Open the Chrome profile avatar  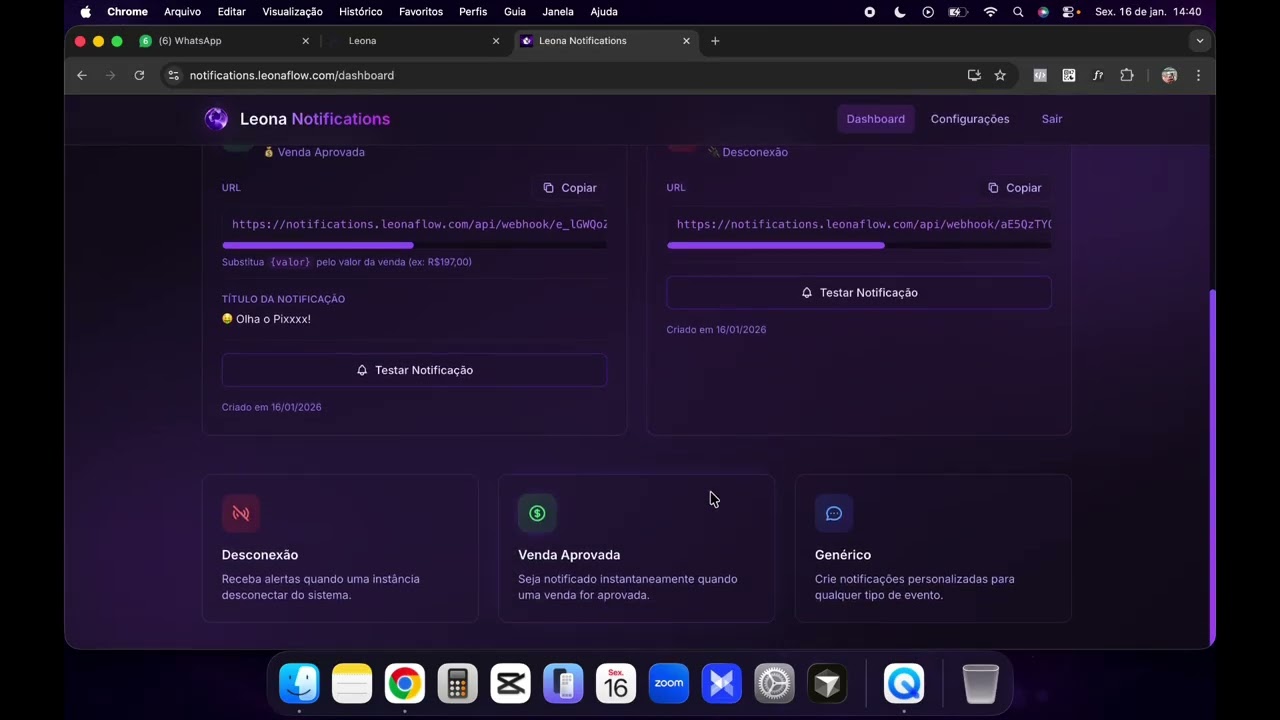click(1169, 75)
